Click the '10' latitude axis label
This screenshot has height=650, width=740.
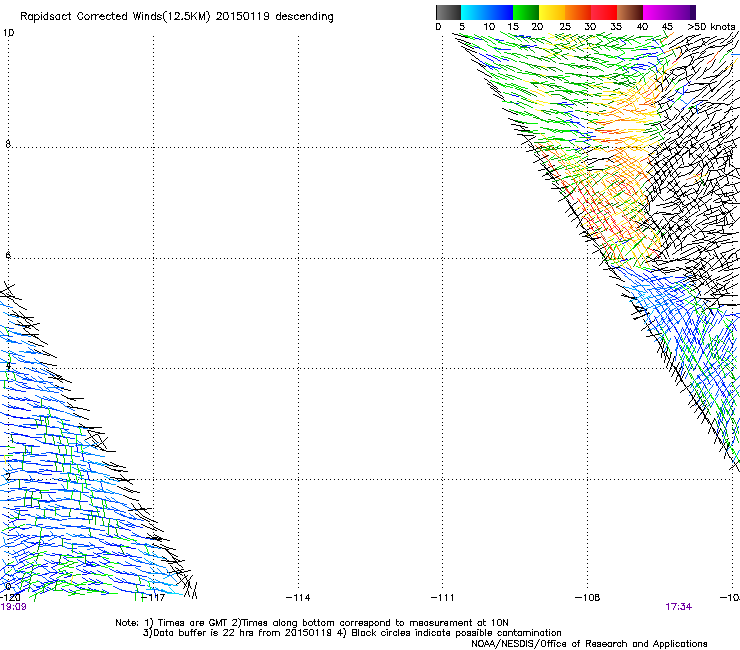coord(8,33)
